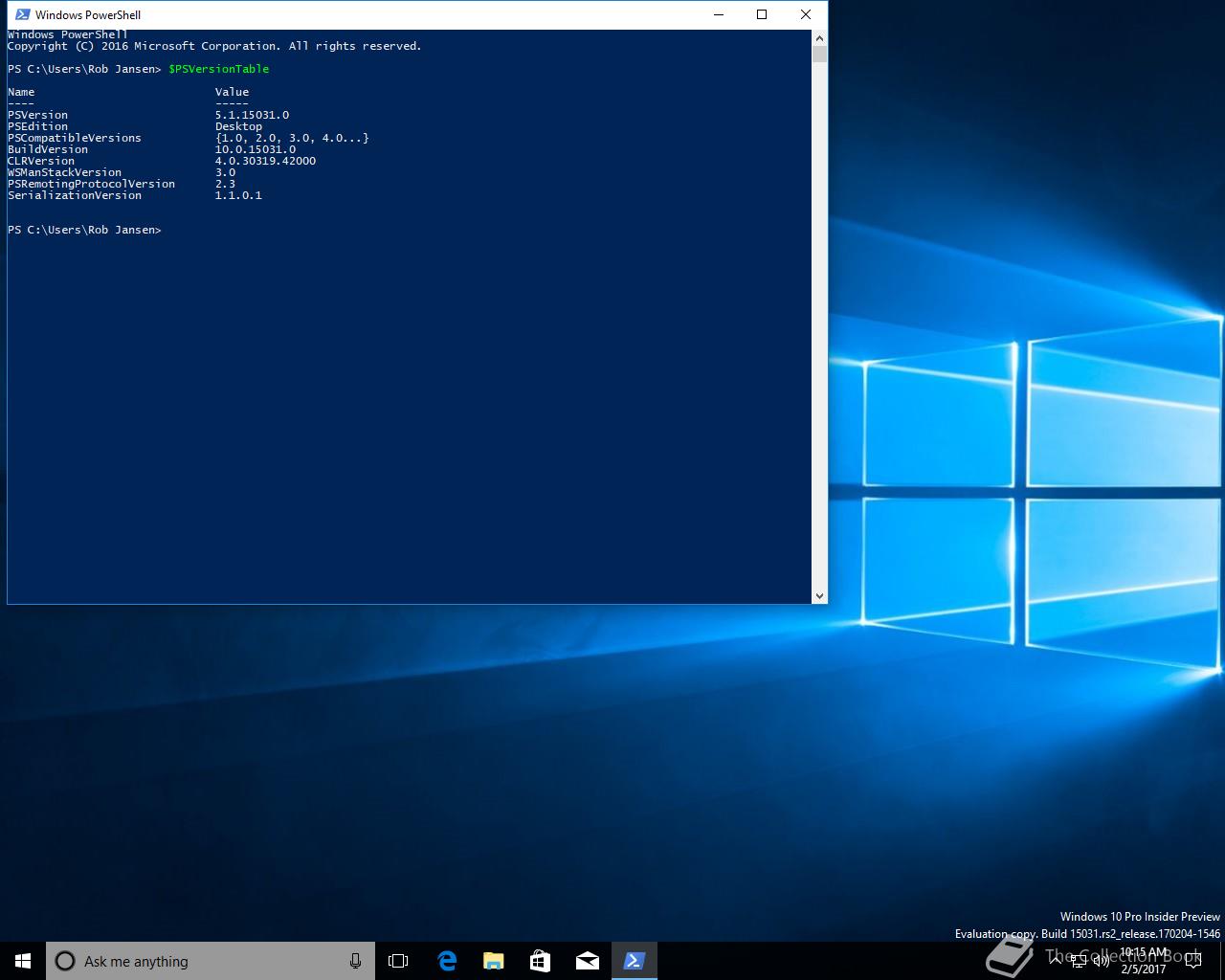Click the PowerShell scrollbar up arrow
This screenshot has width=1225, height=980.
(x=819, y=38)
